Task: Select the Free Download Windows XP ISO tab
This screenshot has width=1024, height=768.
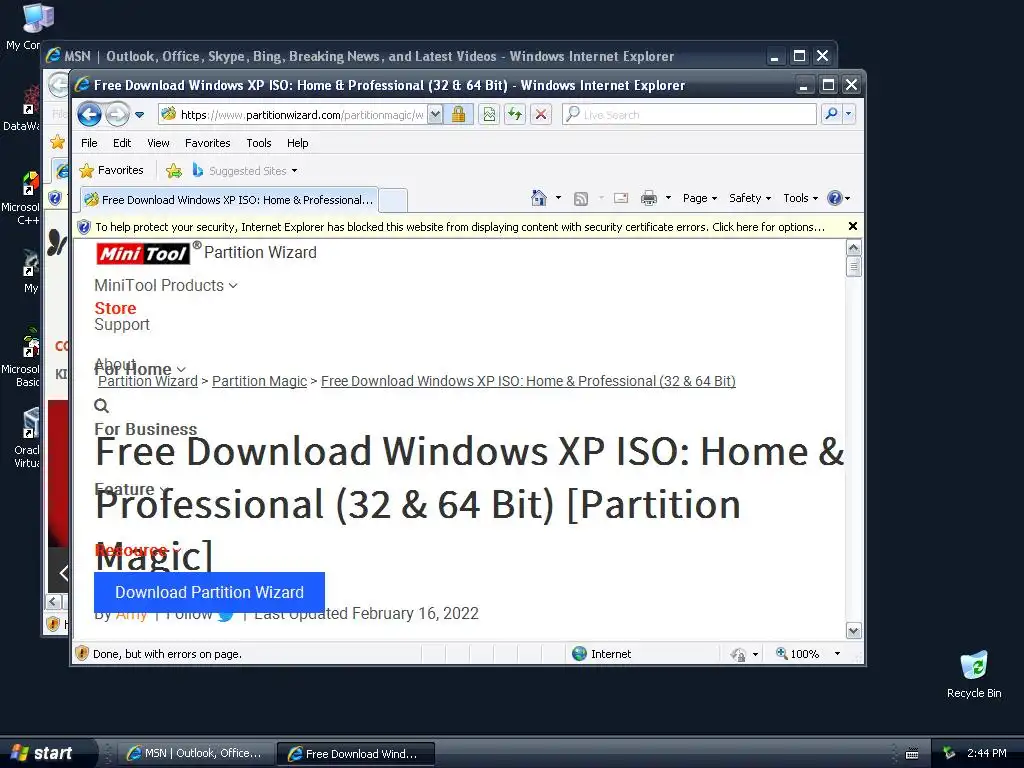Action: click(230, 200)
